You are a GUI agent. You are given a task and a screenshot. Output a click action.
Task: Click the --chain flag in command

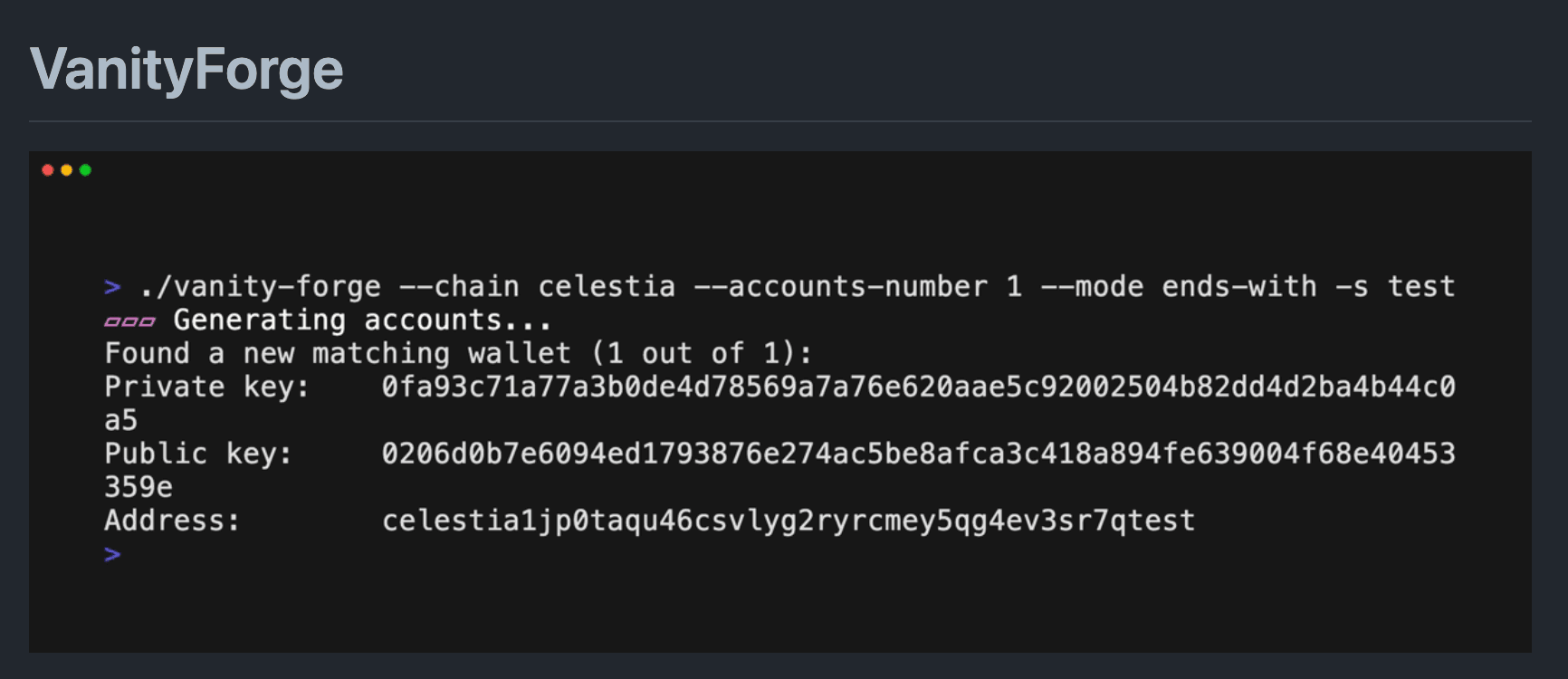pyautogui.click(x=459, y=287)
